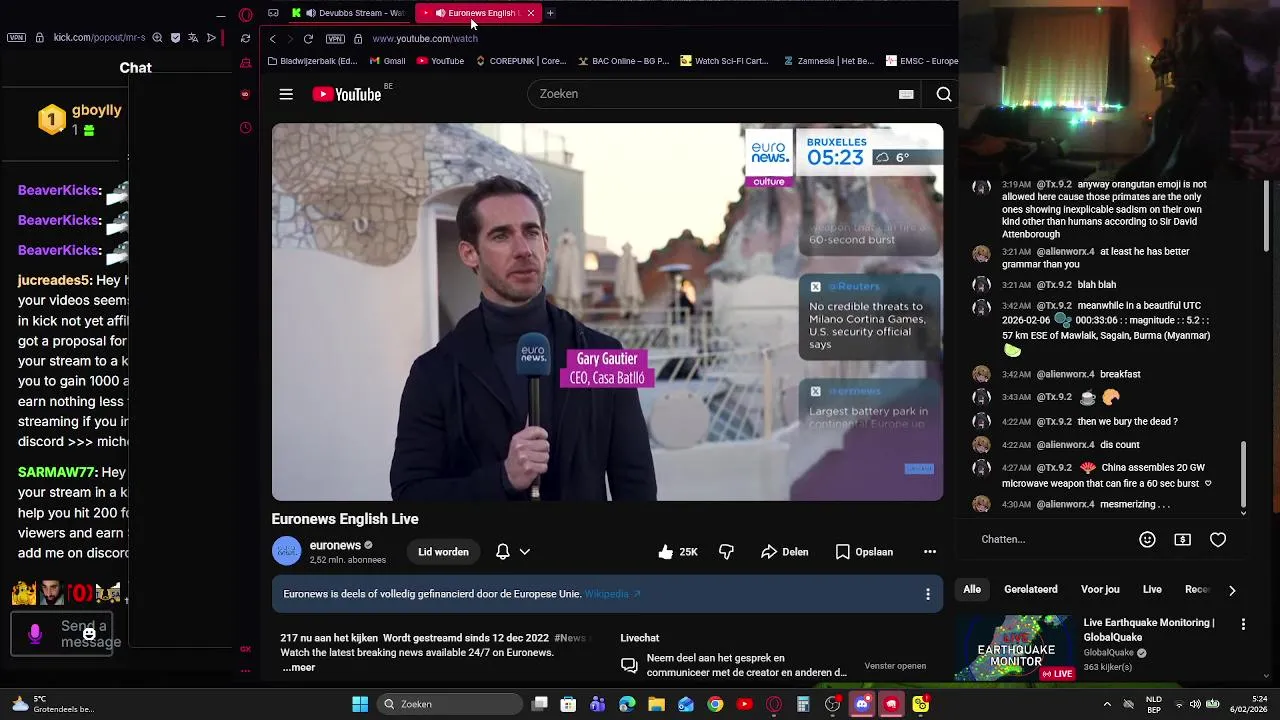The width and height of the screenshot is (1280, 720).
Task: Open the COREPUNK bookmark
Action: click(521, 61)
